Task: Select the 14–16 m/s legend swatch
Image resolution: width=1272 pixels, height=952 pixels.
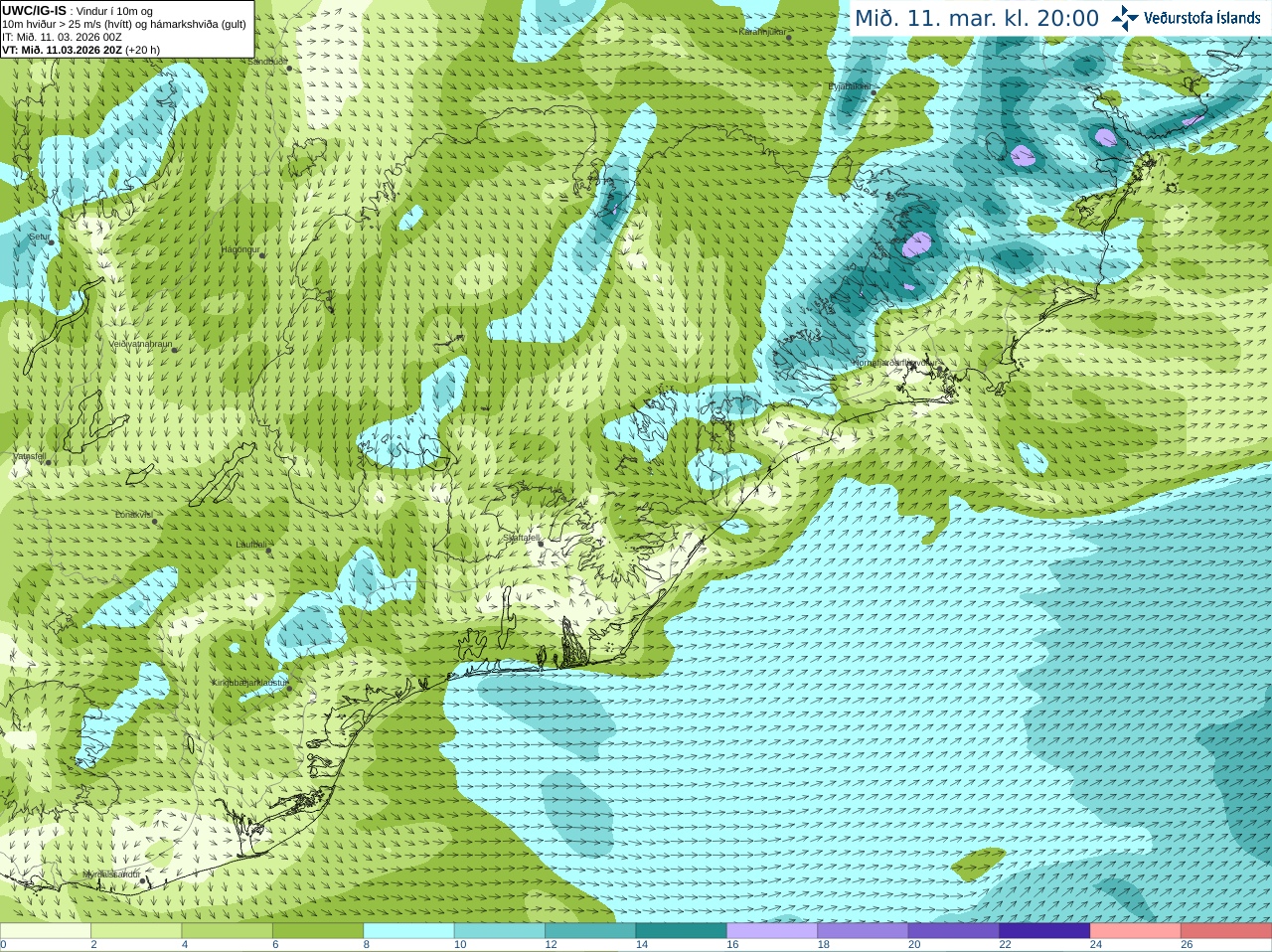Action: 682,931
